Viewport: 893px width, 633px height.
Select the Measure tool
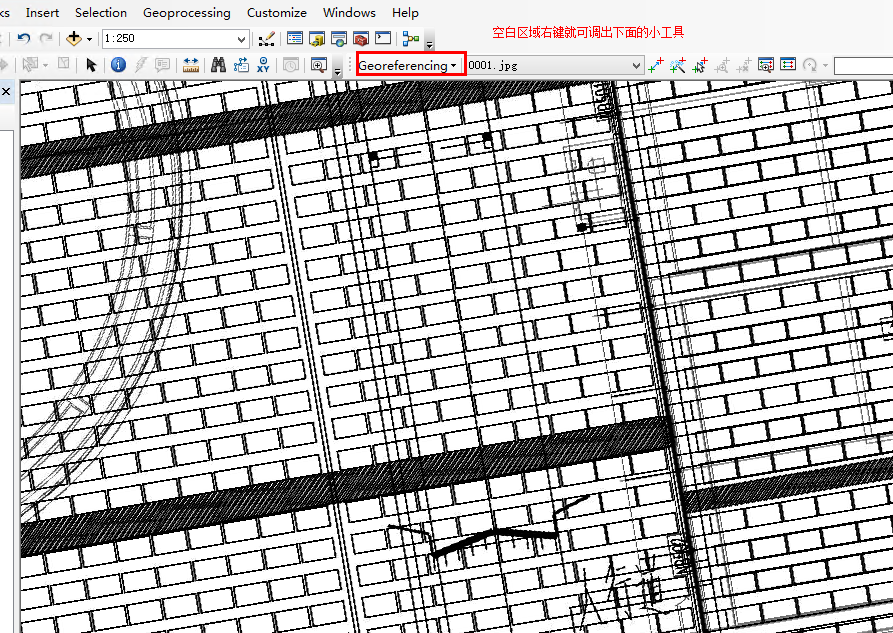pos(190,64)
